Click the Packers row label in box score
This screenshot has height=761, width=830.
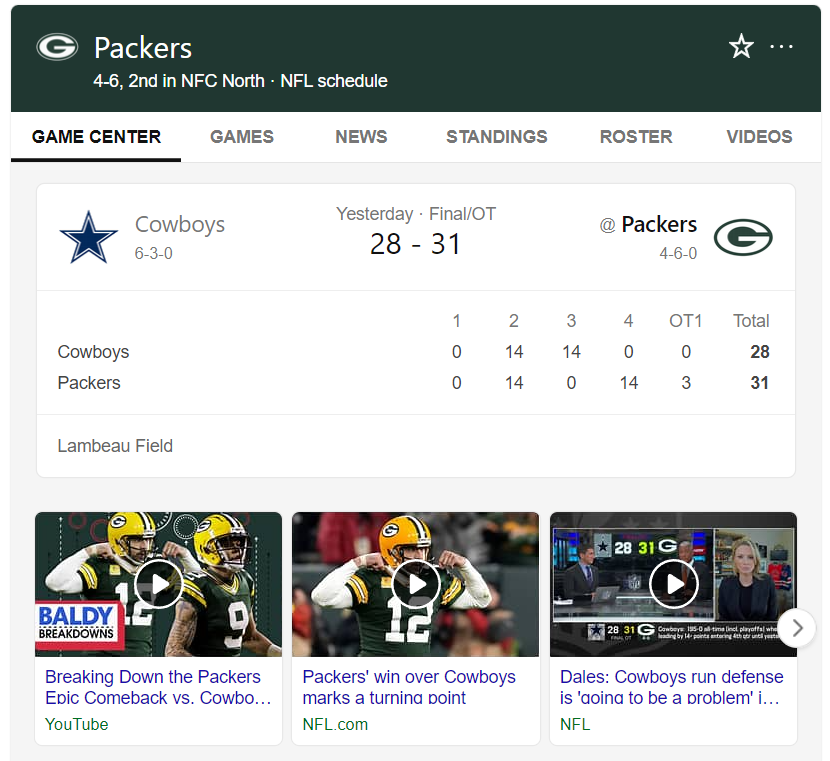[x=89, y=383]
